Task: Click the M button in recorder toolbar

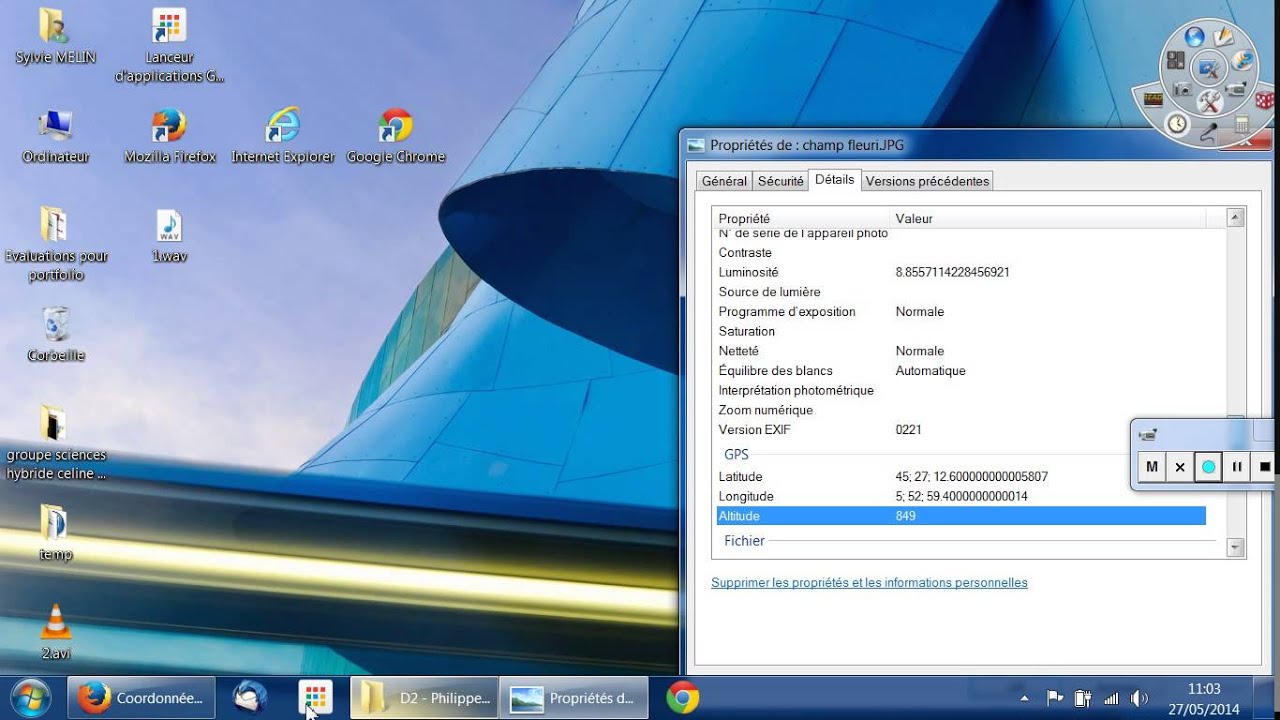Action: pos(1152,466)
